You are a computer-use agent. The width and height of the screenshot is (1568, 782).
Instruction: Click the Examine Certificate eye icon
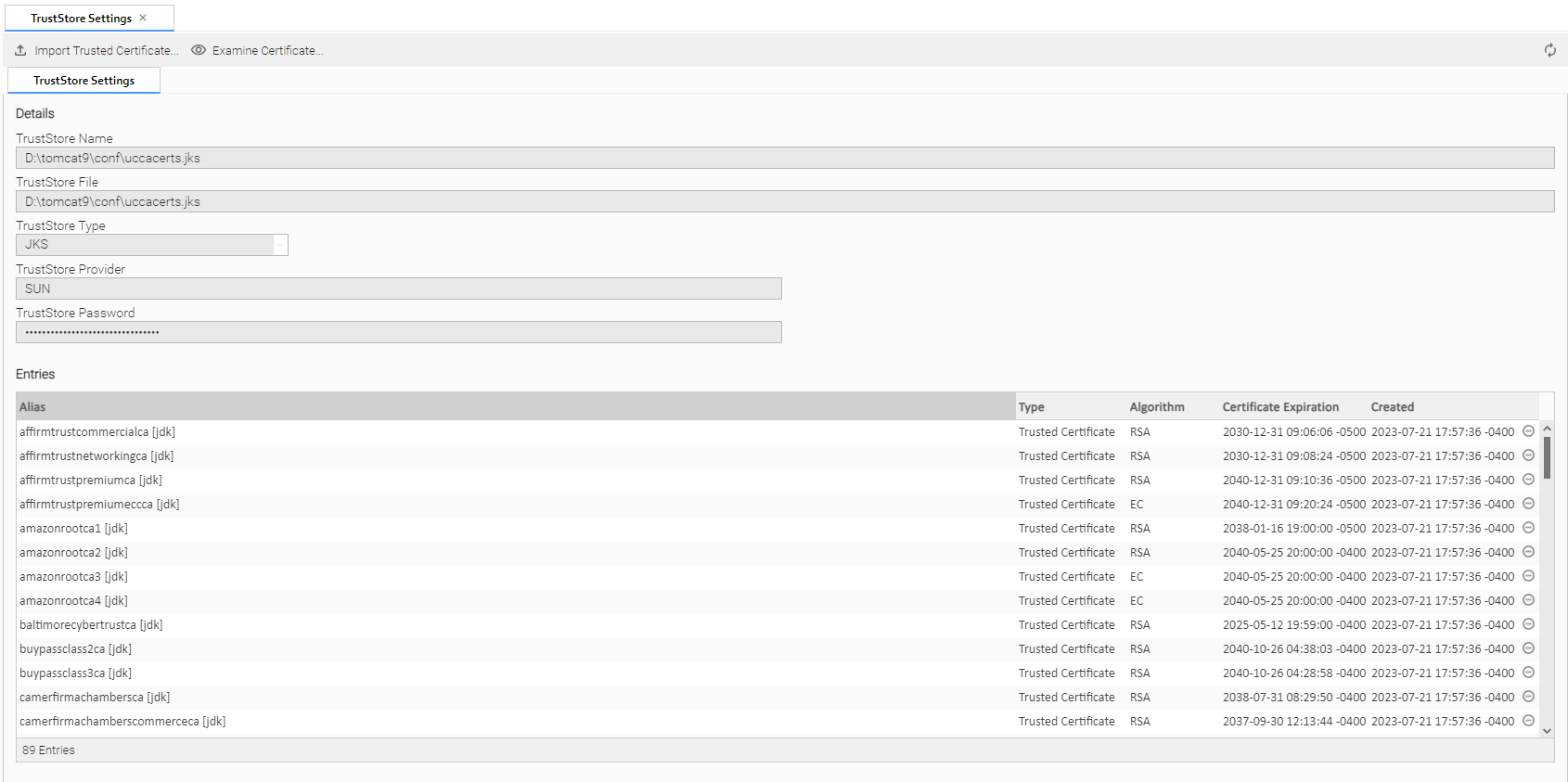[199, 50]
